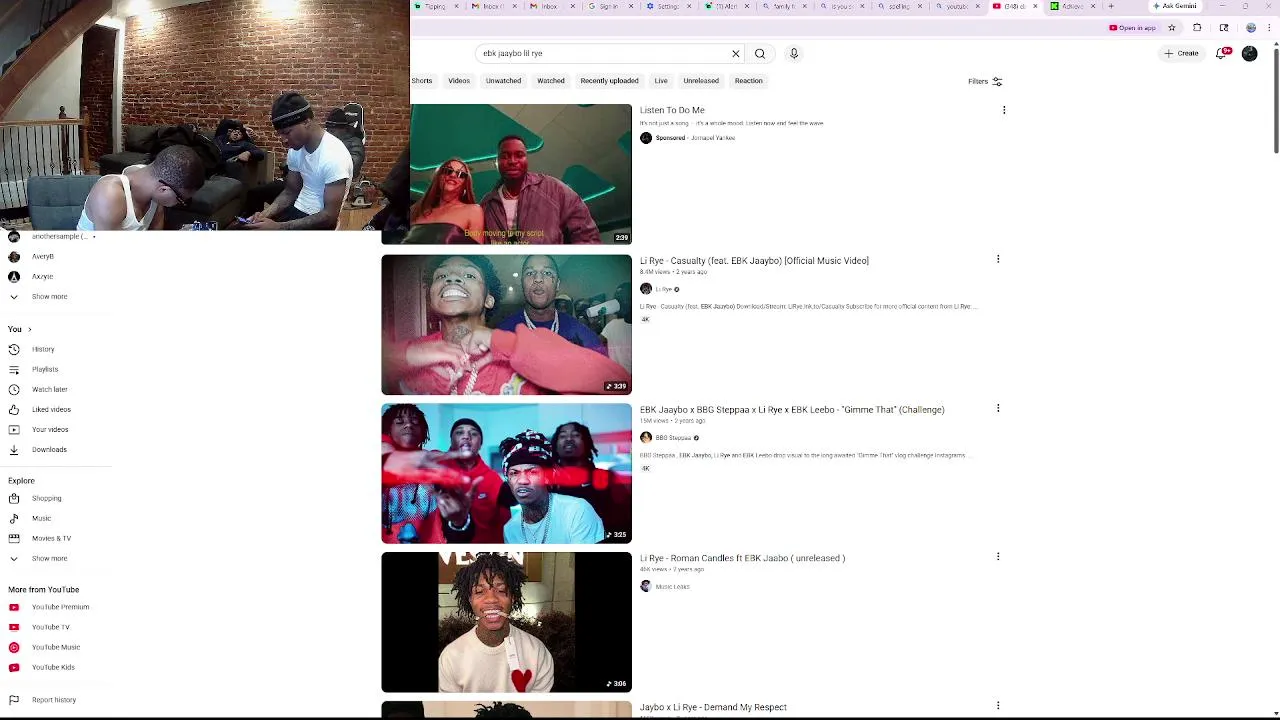Open History in the sidebar

(x=43, y=349)
